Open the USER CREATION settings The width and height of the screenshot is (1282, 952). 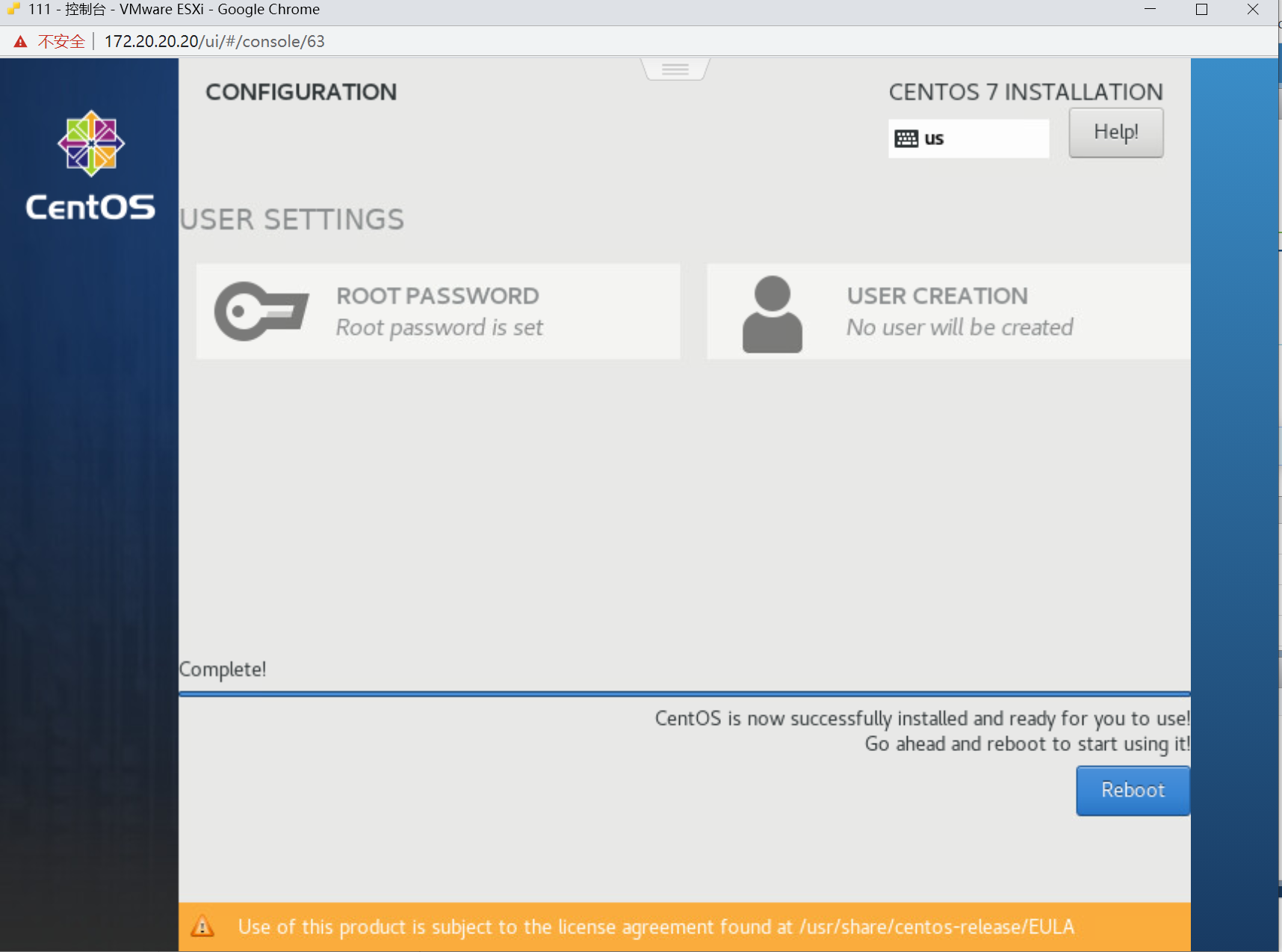pyautogui.click(x=947, y=311)
